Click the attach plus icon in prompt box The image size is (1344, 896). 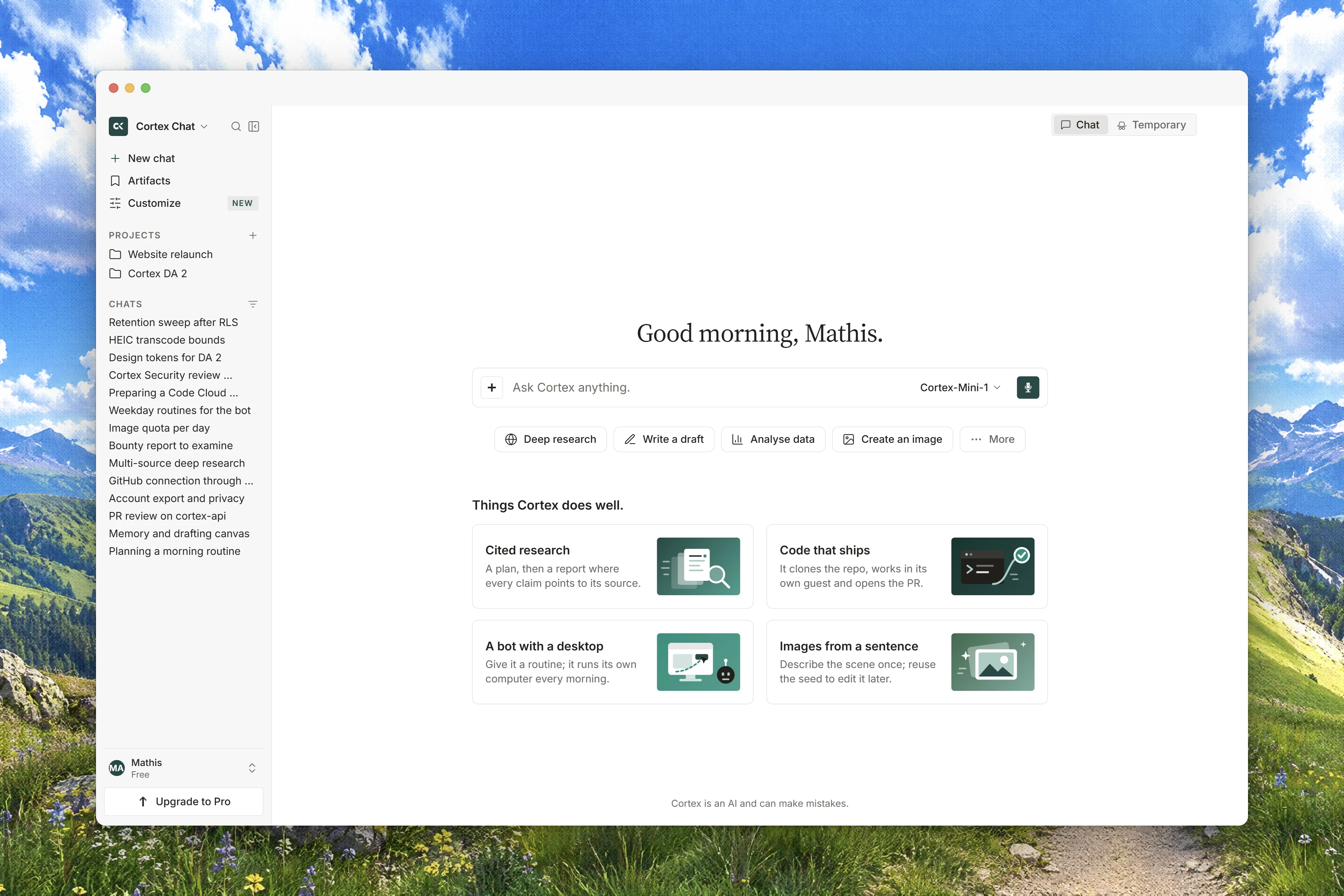point(492,388)
